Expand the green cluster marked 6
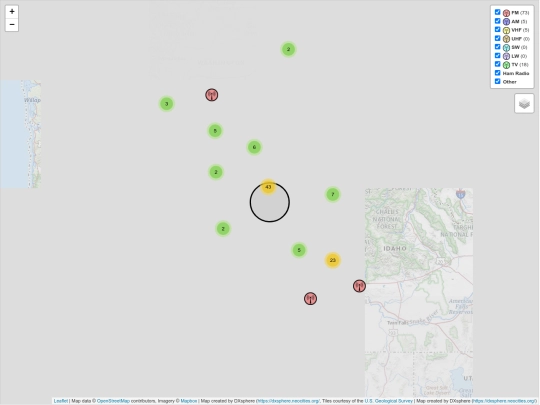 [255, 147]
